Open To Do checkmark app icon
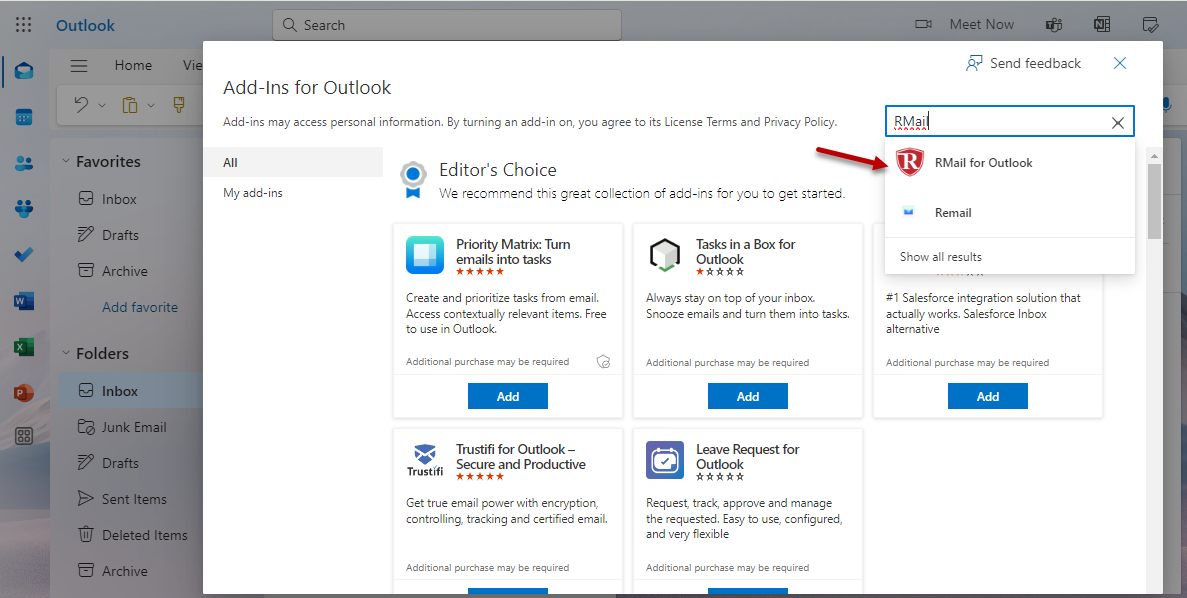Image resolution: width=1187 pixels, height=598 pixels. point(24,254)
